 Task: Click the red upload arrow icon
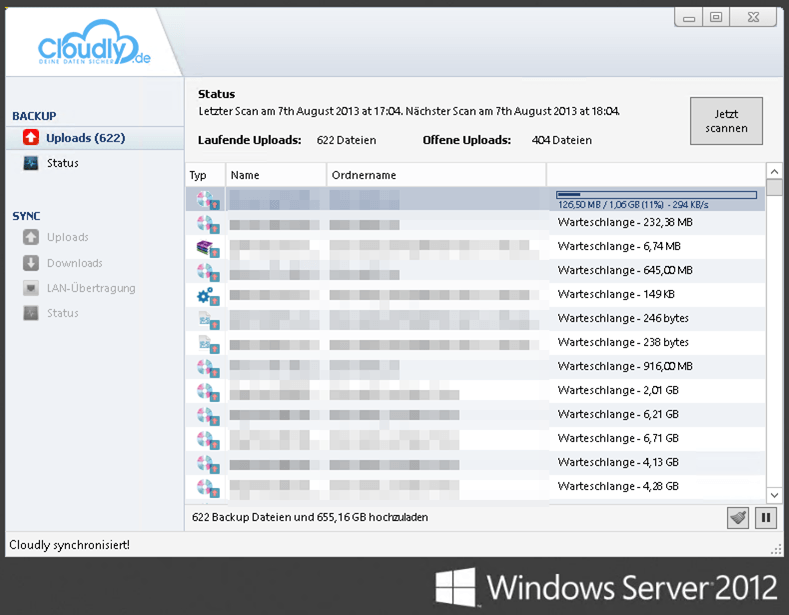30,138
